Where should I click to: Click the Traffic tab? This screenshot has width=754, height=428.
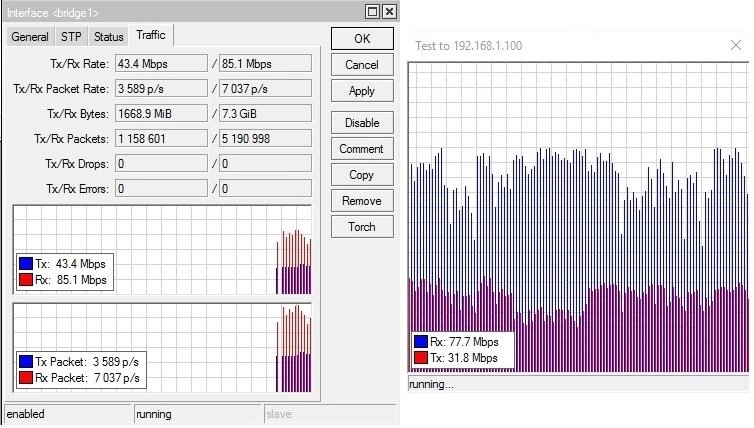point(151,36)
